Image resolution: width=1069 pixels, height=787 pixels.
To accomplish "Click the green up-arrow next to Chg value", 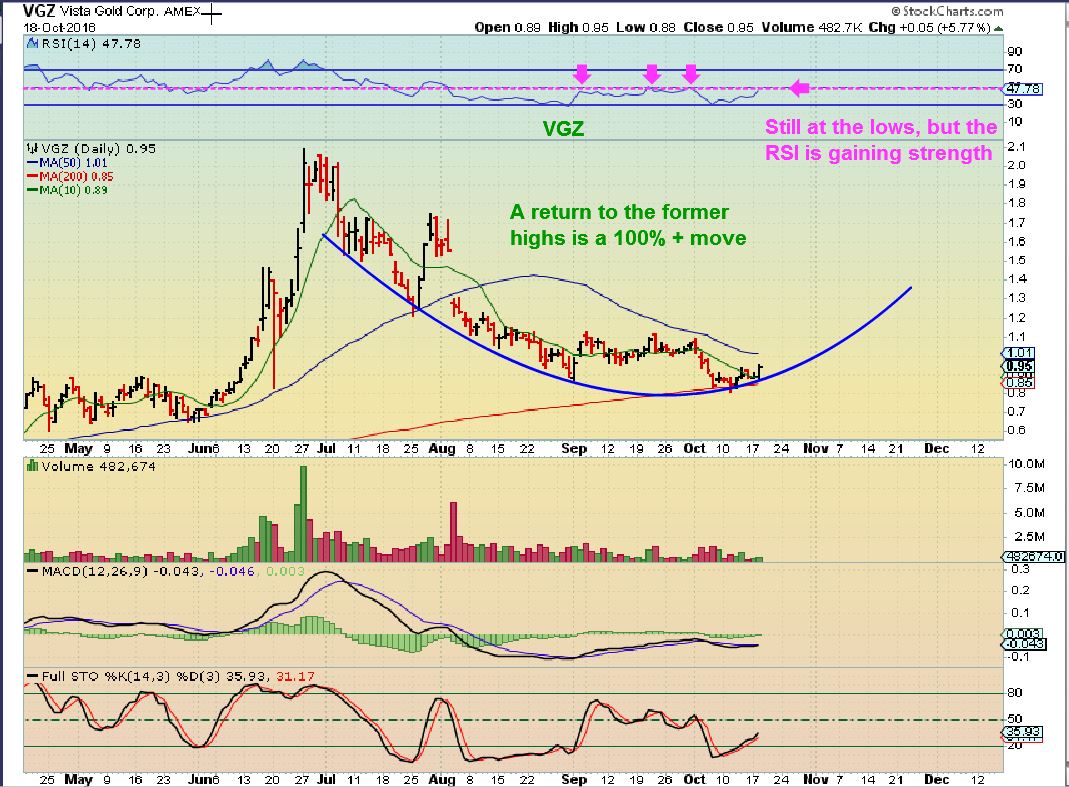I will coord(998,28).
